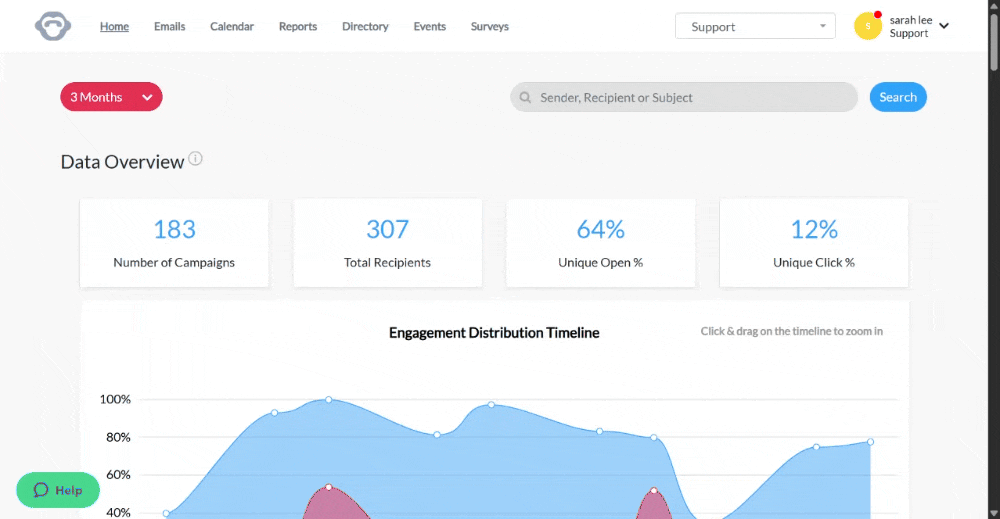
Task: Click the first pink series peak point
Action: (328, 487)
